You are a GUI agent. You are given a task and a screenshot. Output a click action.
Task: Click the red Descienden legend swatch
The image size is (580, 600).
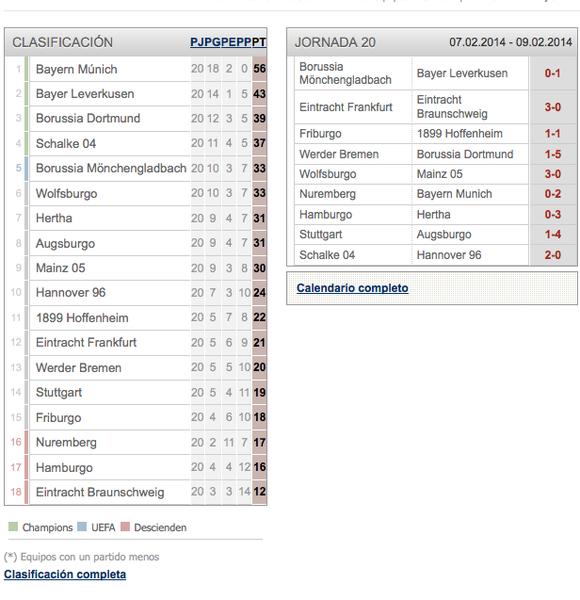point(125,527)
